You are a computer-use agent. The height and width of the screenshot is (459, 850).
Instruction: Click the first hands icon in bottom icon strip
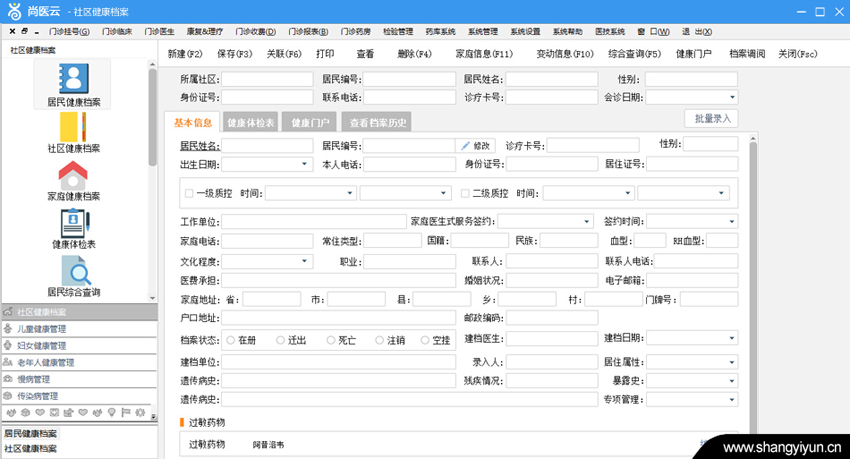tap(11, 412)
